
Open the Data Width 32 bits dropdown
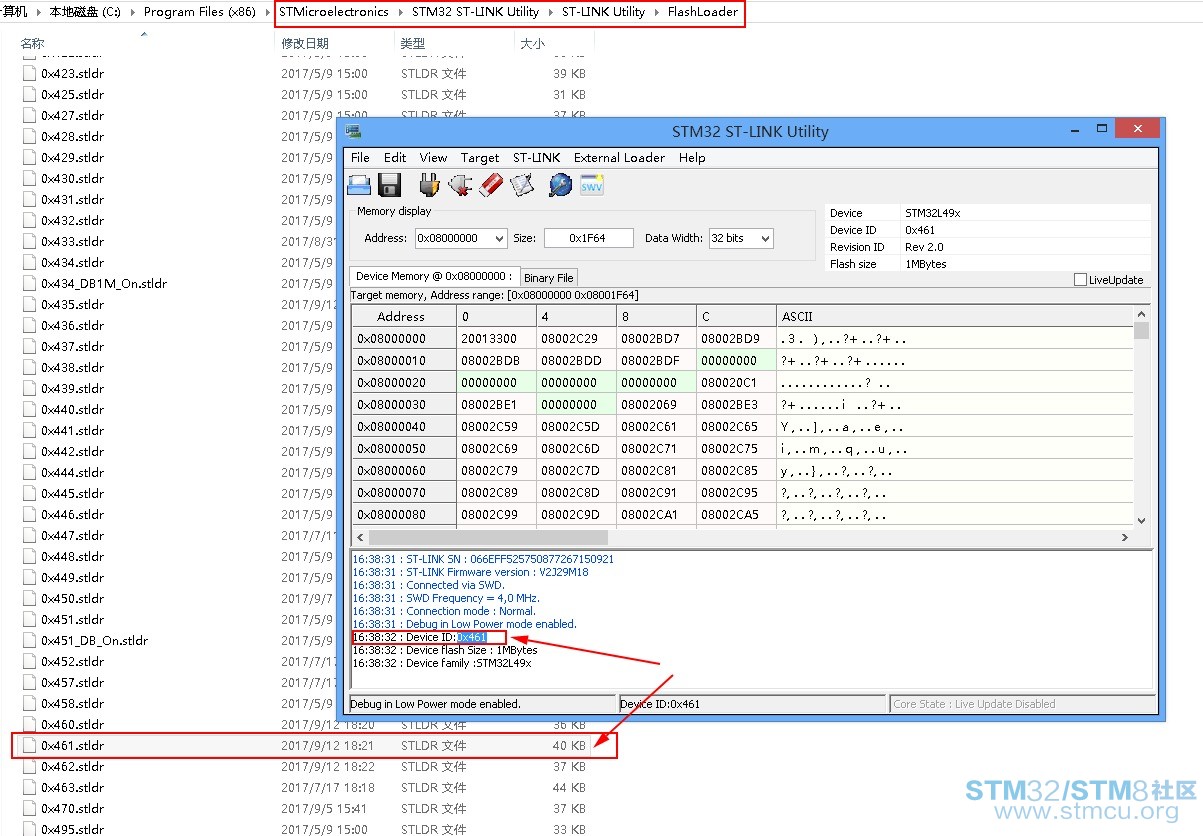(765, 238)
